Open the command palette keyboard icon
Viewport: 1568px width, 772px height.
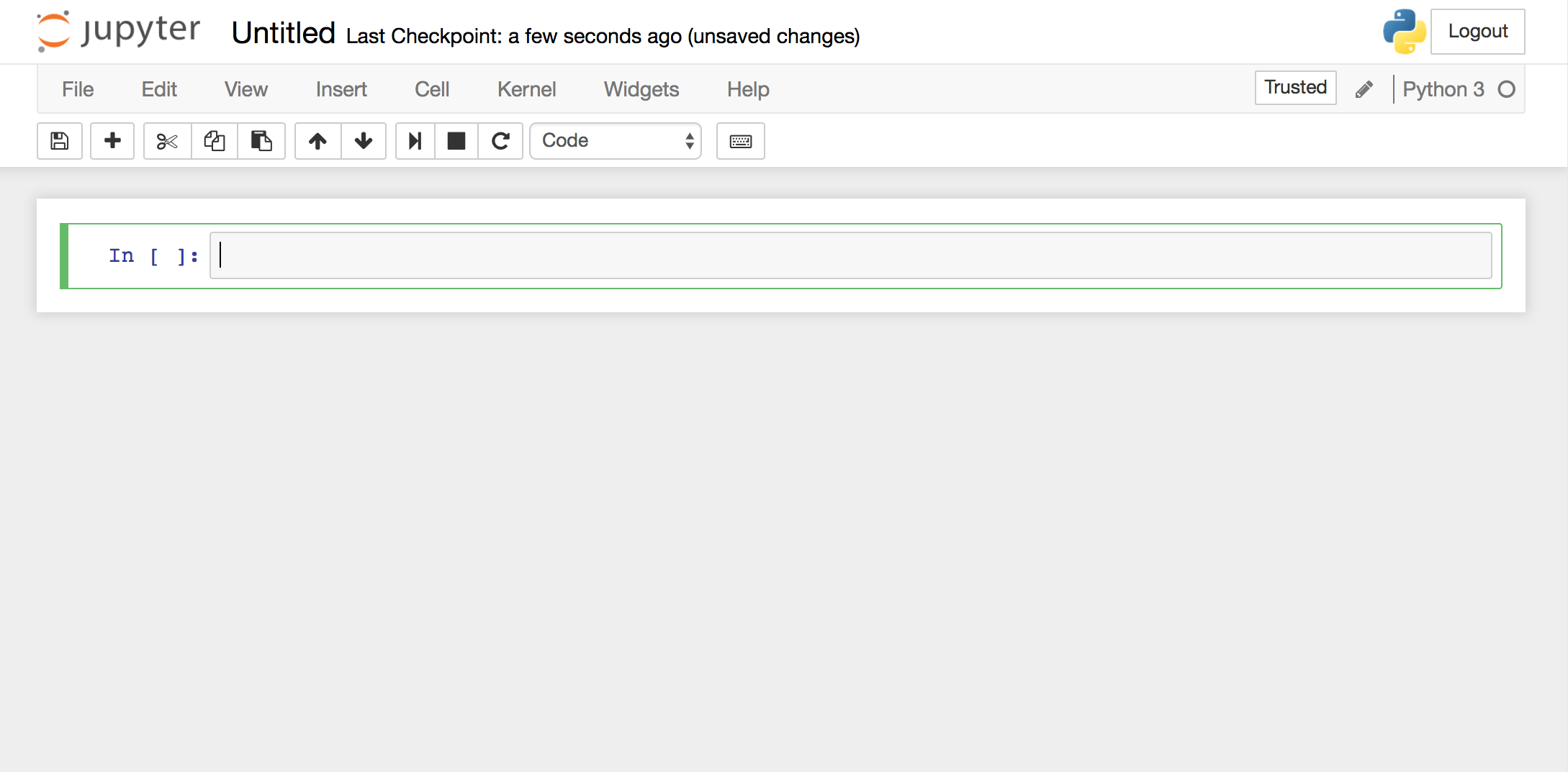[740, 141]
